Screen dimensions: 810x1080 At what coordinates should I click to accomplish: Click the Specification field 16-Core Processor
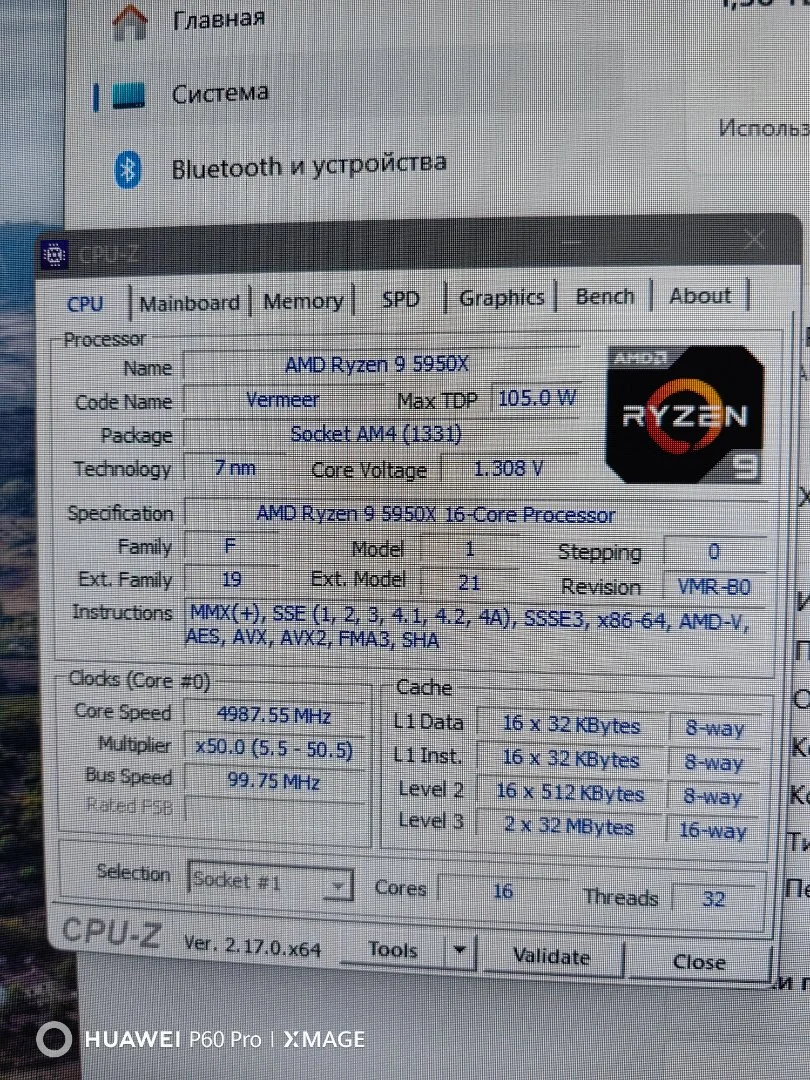pos(474,515)
